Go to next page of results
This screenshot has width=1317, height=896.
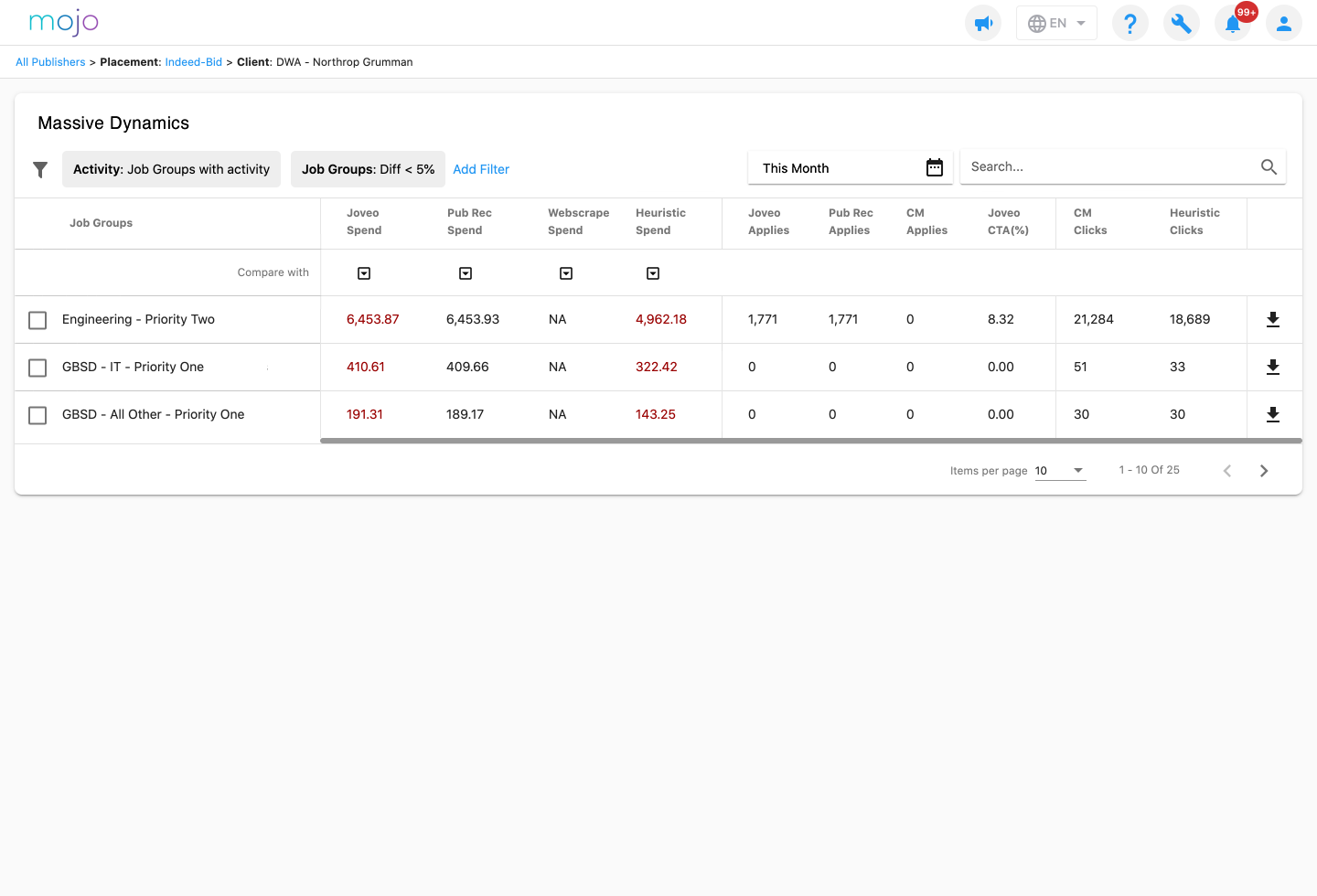coord(1264,471)
